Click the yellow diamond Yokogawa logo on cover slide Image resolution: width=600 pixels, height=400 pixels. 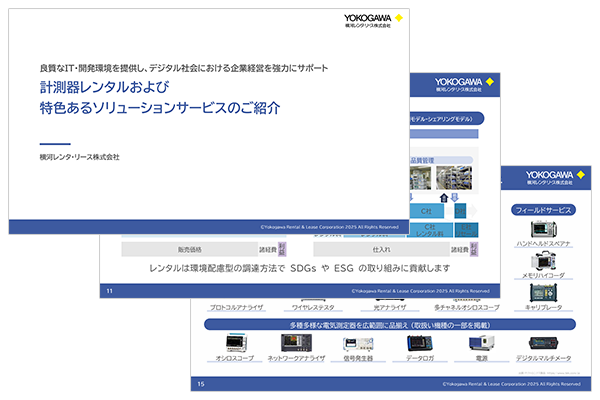click(x=568, y=18)
